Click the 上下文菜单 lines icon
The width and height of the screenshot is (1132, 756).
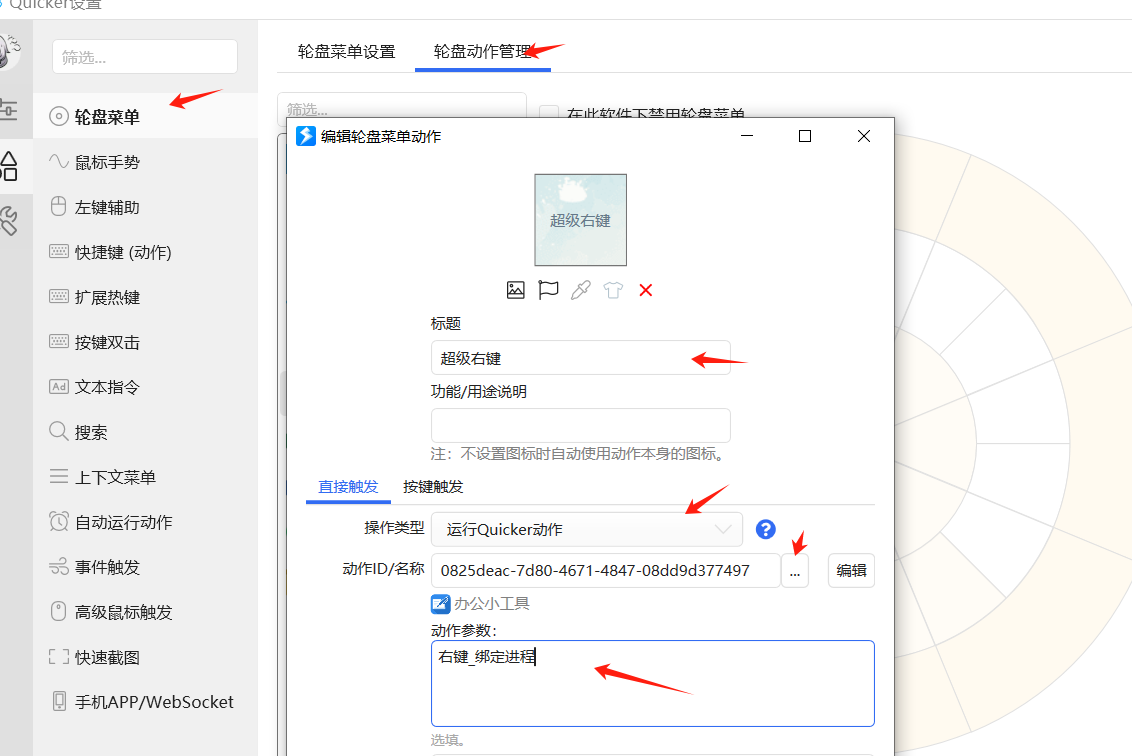[58, 477]
